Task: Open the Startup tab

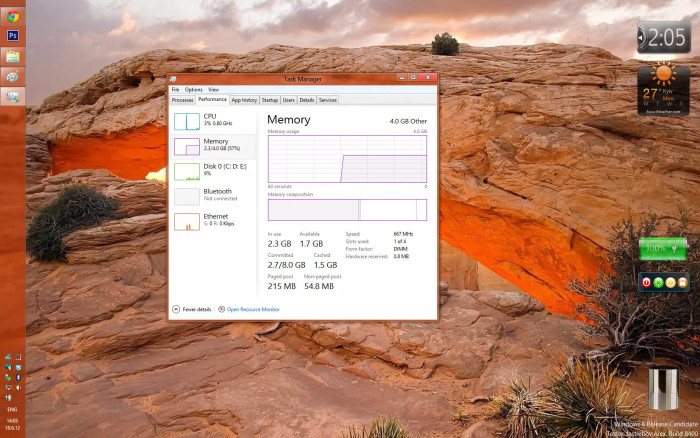Action: (x=270, y=100)
